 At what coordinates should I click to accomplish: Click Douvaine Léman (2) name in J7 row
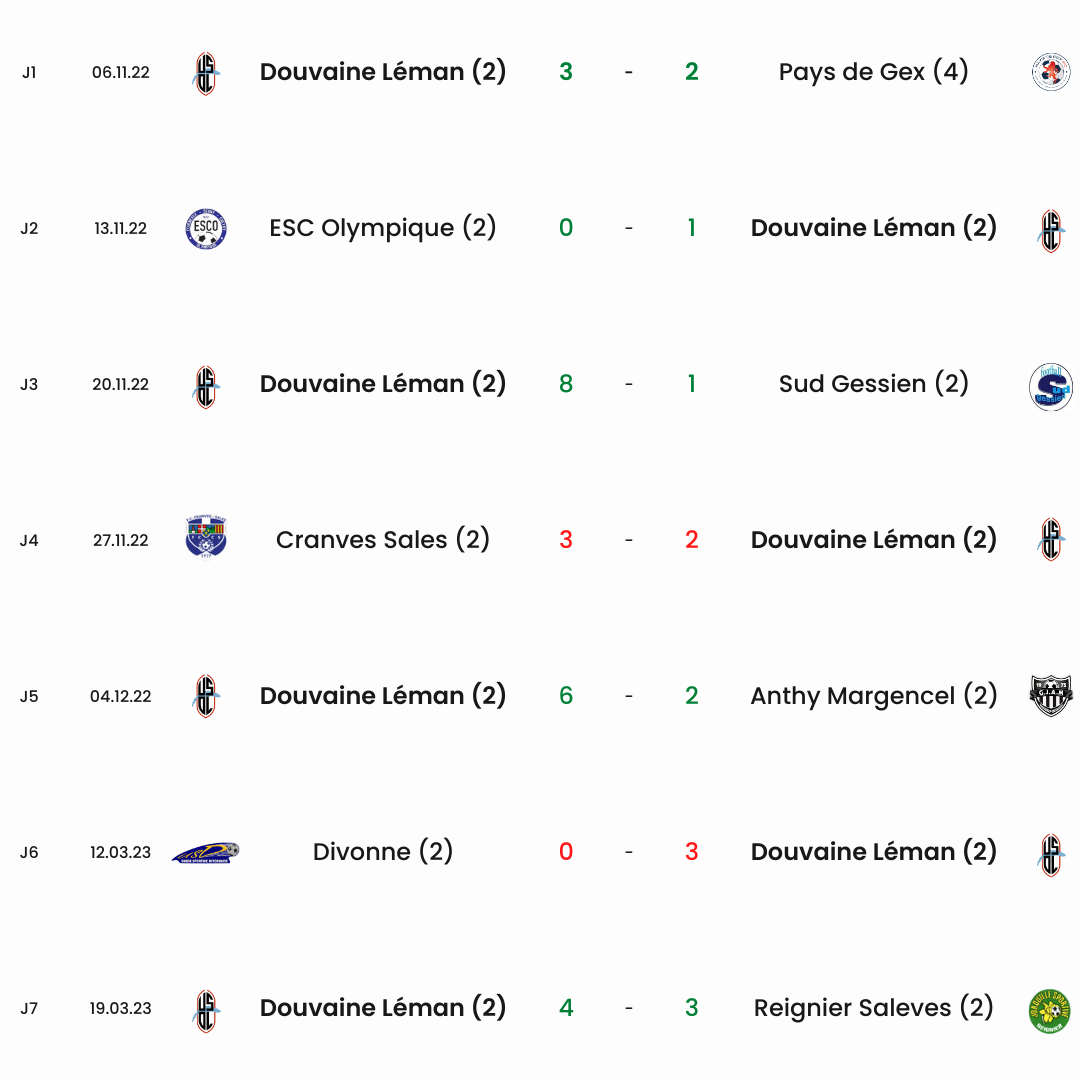[382, 1008]
